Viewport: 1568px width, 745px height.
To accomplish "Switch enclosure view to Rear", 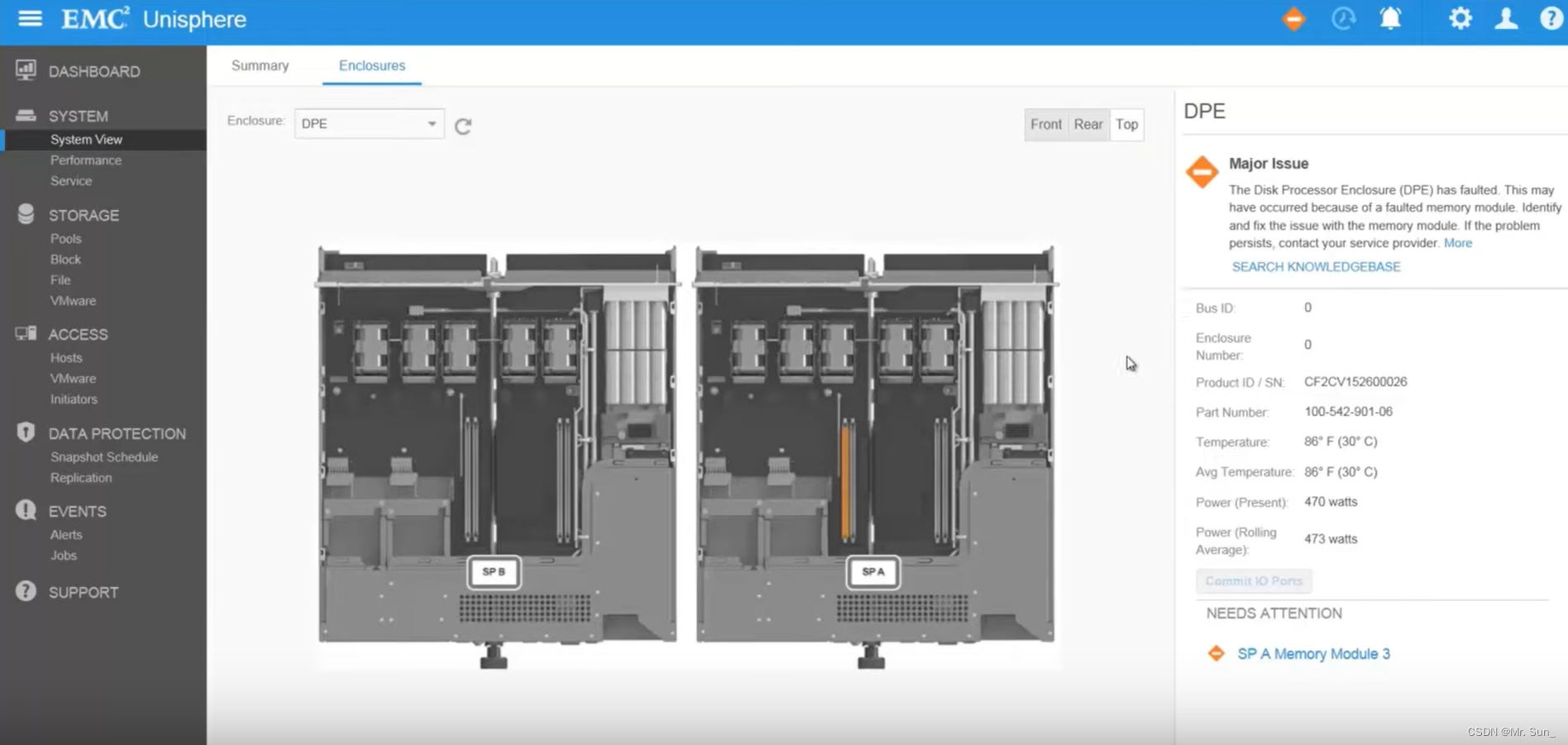I will pyautogui.click(x=1088, y=124).
